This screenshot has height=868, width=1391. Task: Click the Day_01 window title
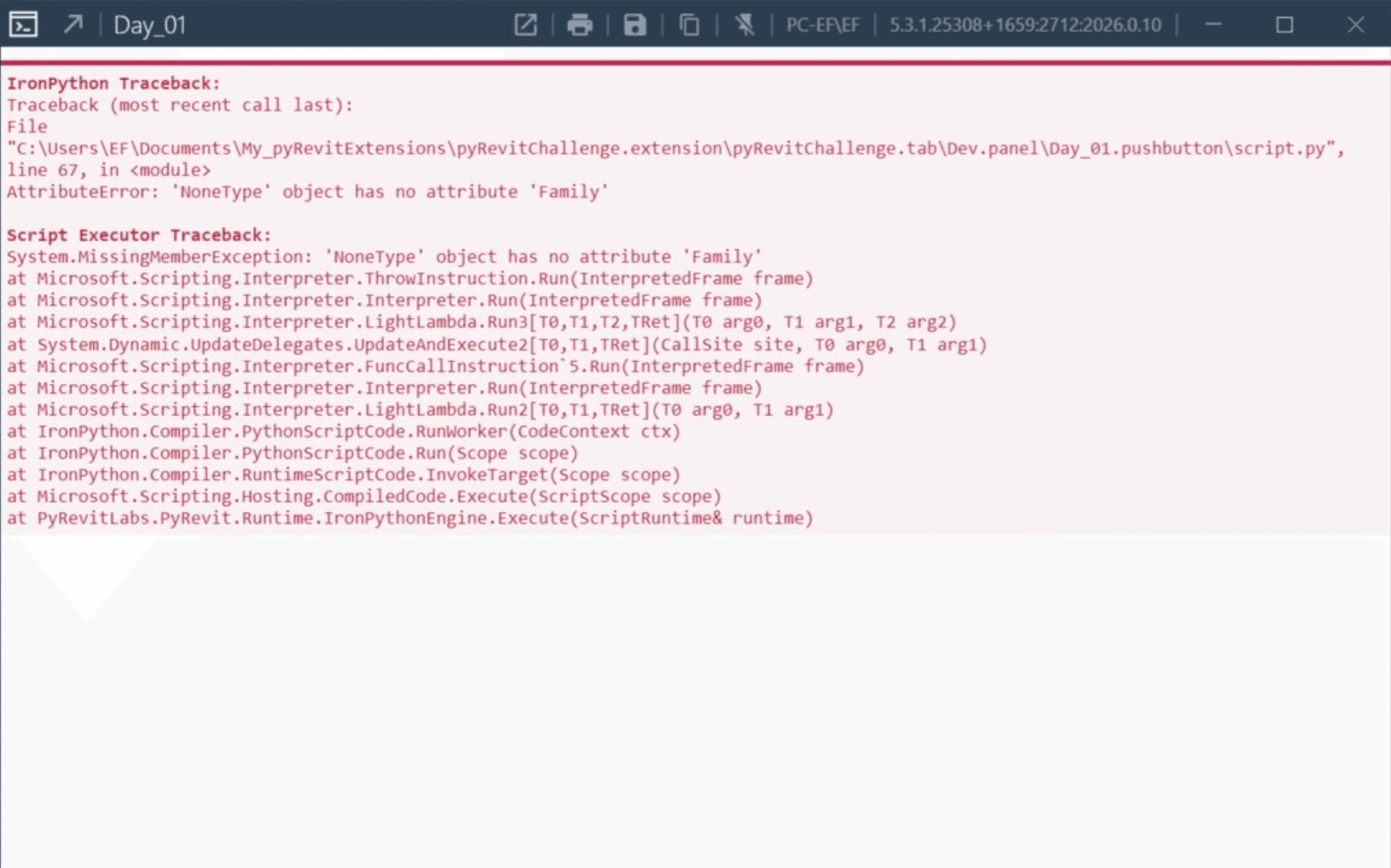tap(149, 25)
